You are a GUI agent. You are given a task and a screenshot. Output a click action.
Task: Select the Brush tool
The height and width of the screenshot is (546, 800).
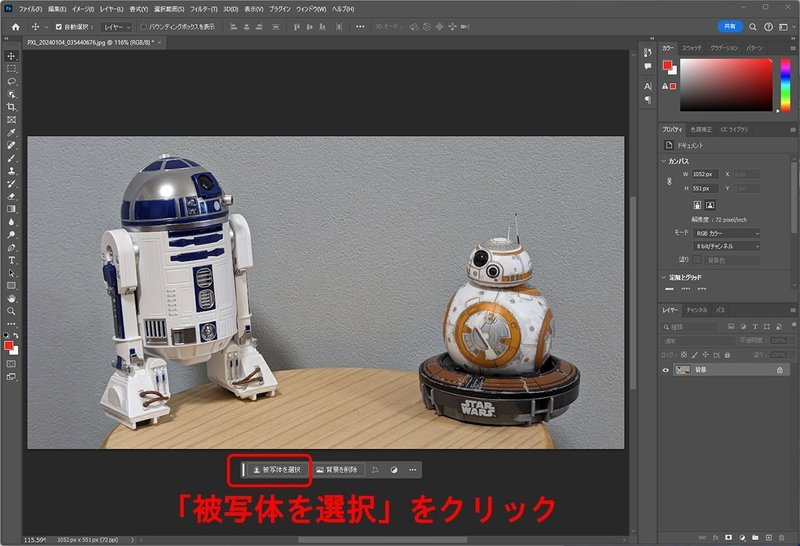click(11, 158)
